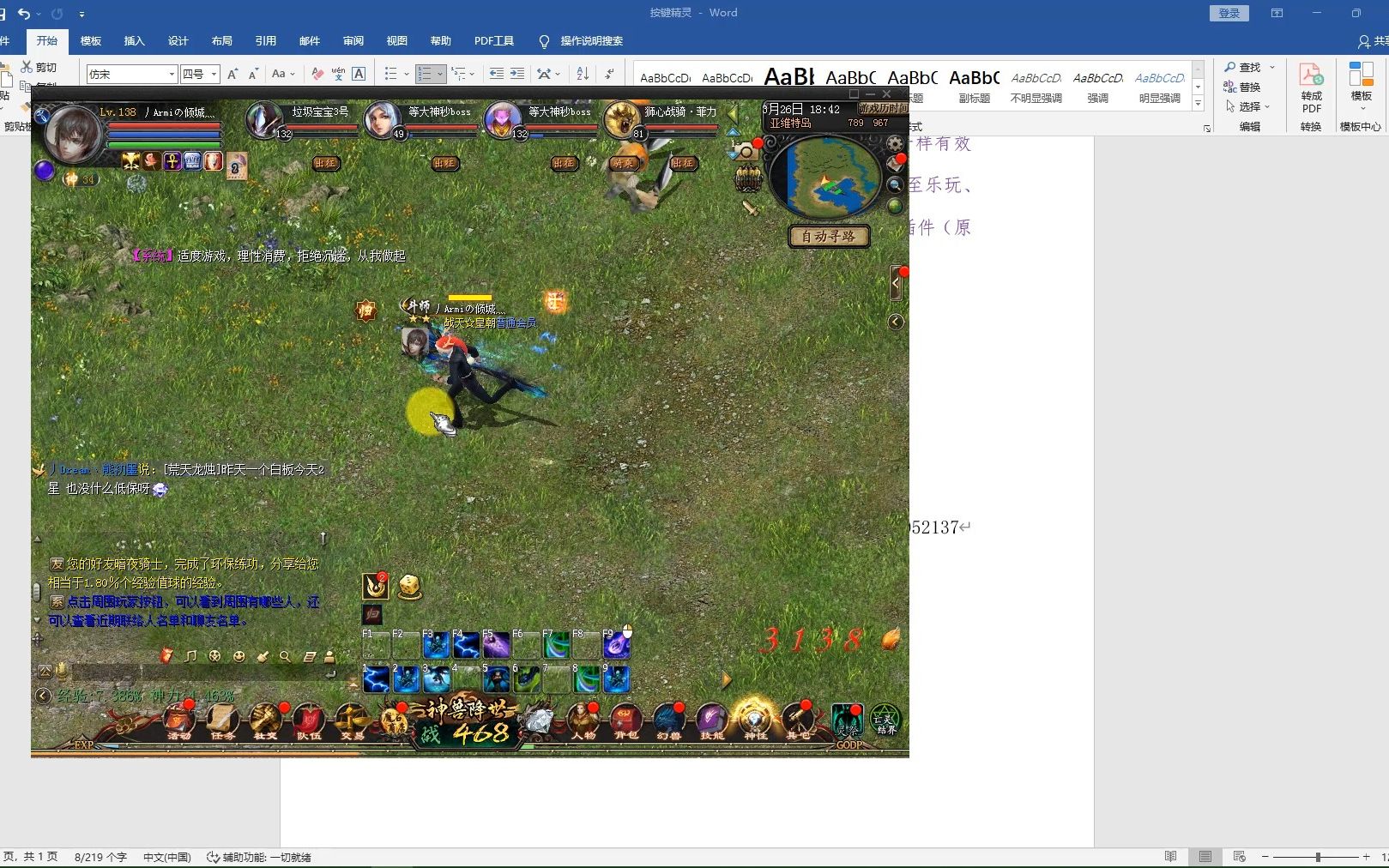Use the F4 lightning skill slot

tap(466, 645)
